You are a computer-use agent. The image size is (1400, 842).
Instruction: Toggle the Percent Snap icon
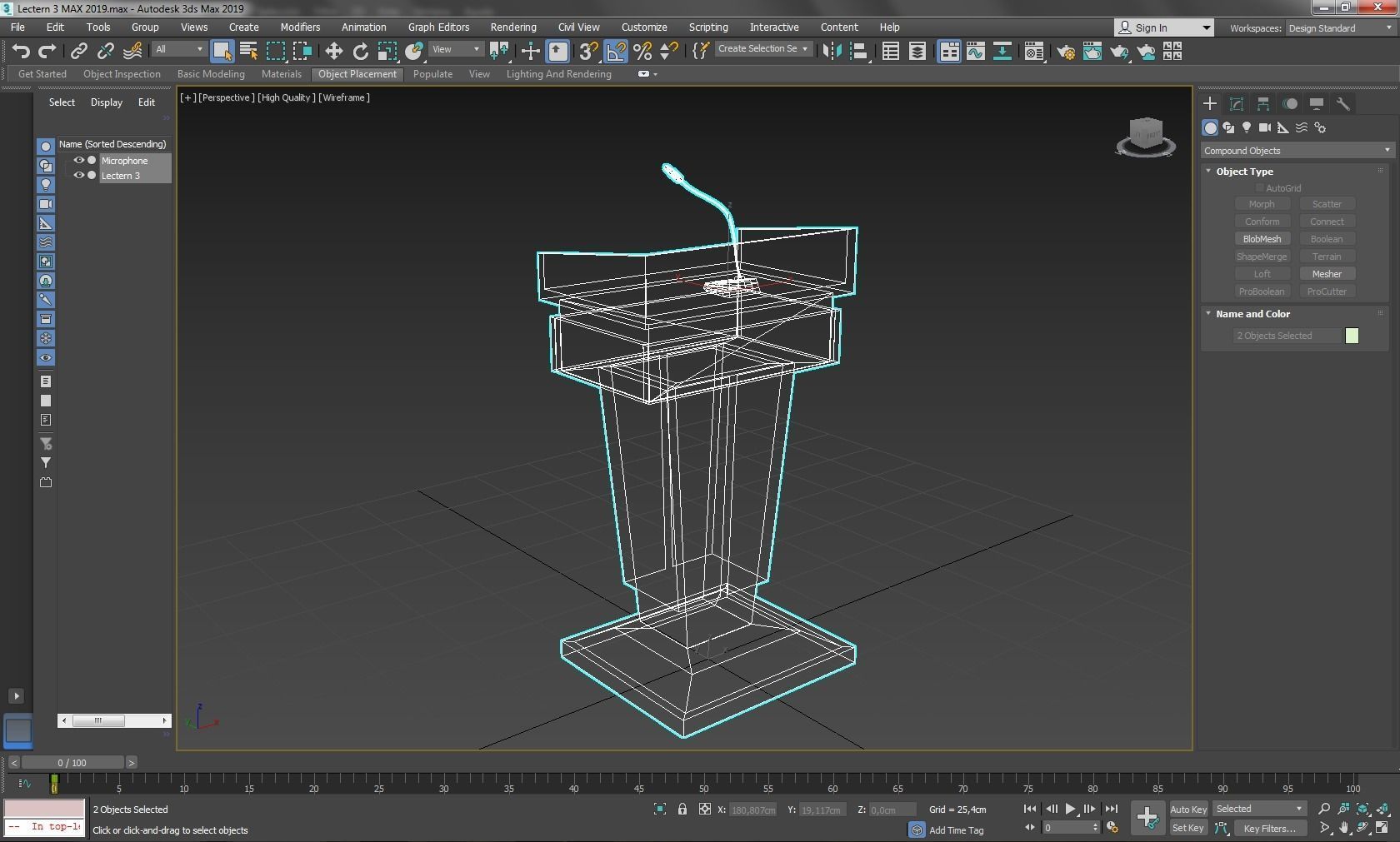click(642, 52)
